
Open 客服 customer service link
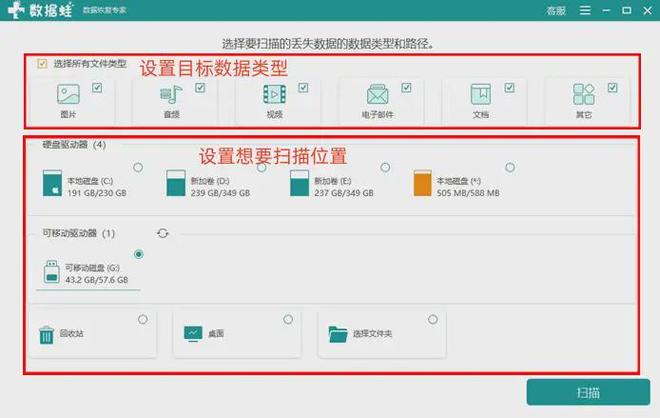click(x=556, y=11)
